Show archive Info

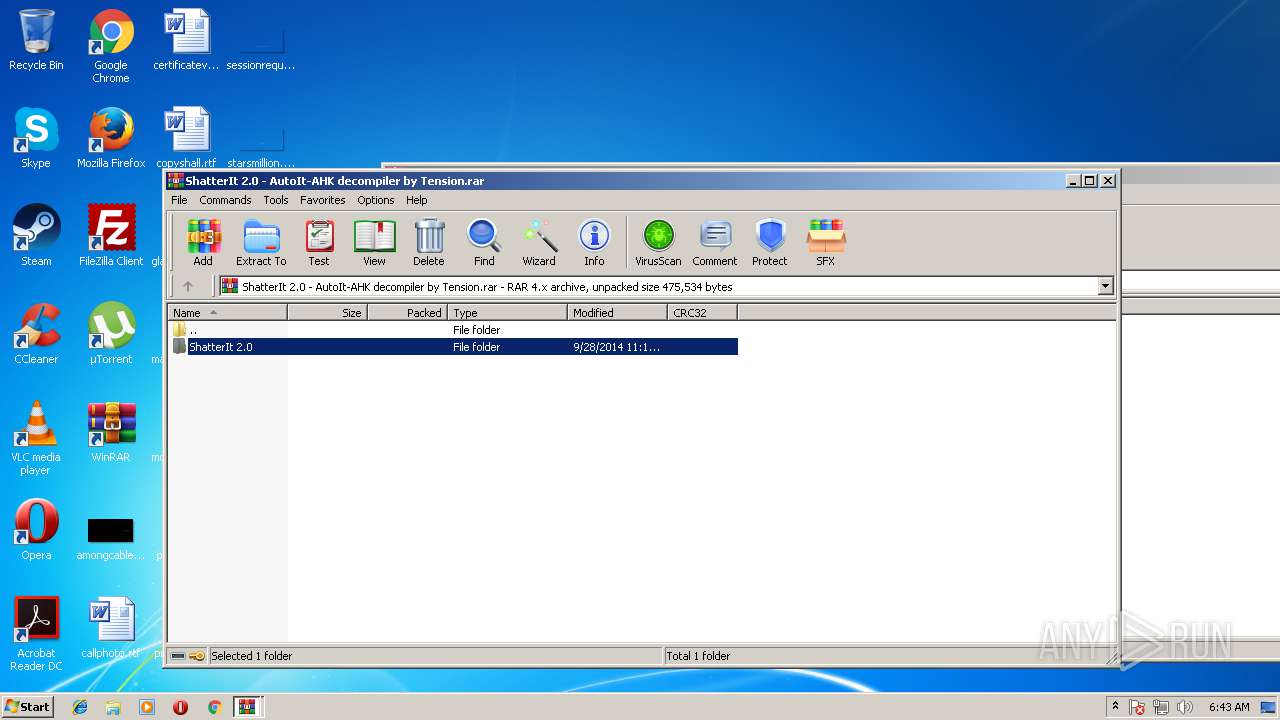594,243
